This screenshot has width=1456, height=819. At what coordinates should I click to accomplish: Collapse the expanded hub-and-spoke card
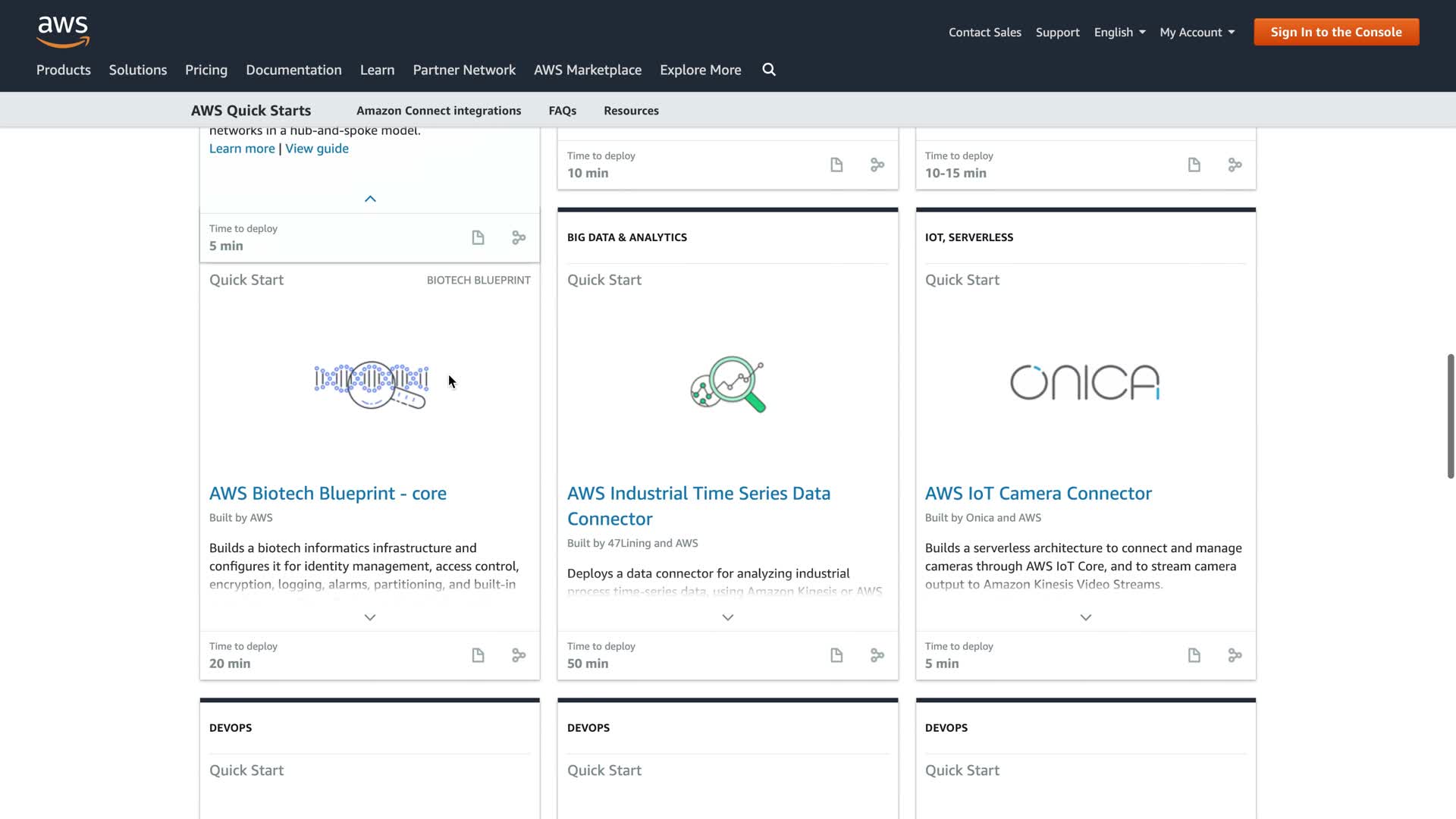pyautogui.click(x=370, y=199)
